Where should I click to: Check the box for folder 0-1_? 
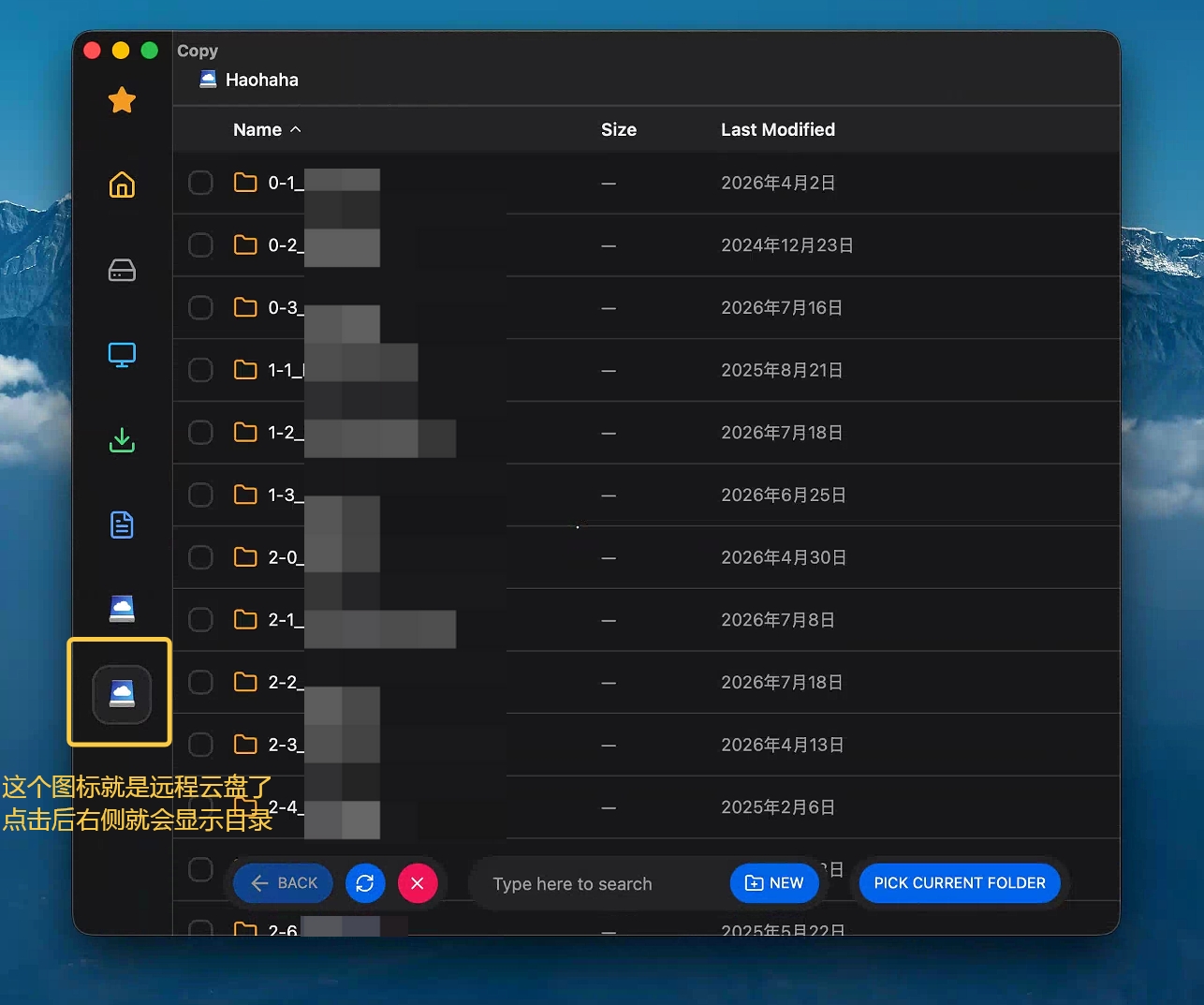coord(200,183)
